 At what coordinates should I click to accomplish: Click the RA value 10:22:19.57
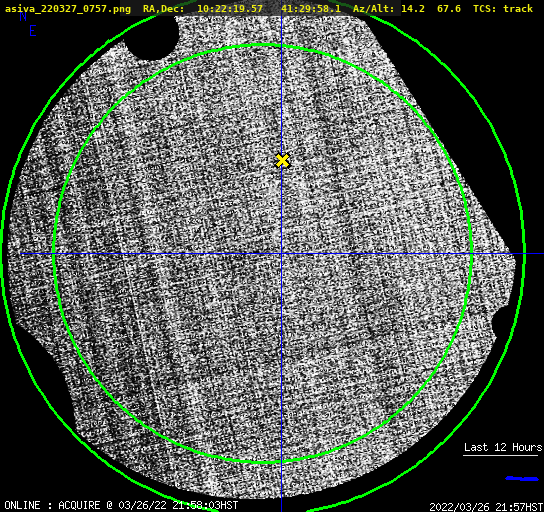230,9
